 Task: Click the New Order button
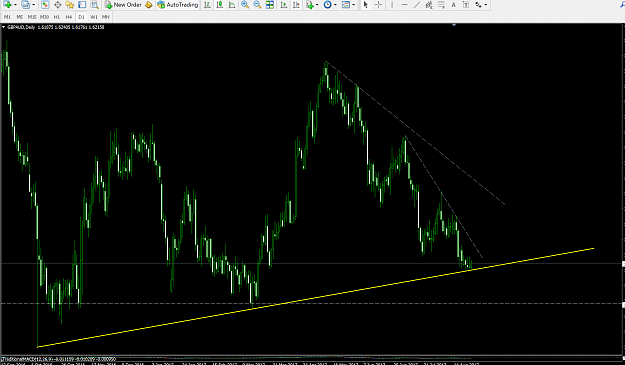[123, 4]
